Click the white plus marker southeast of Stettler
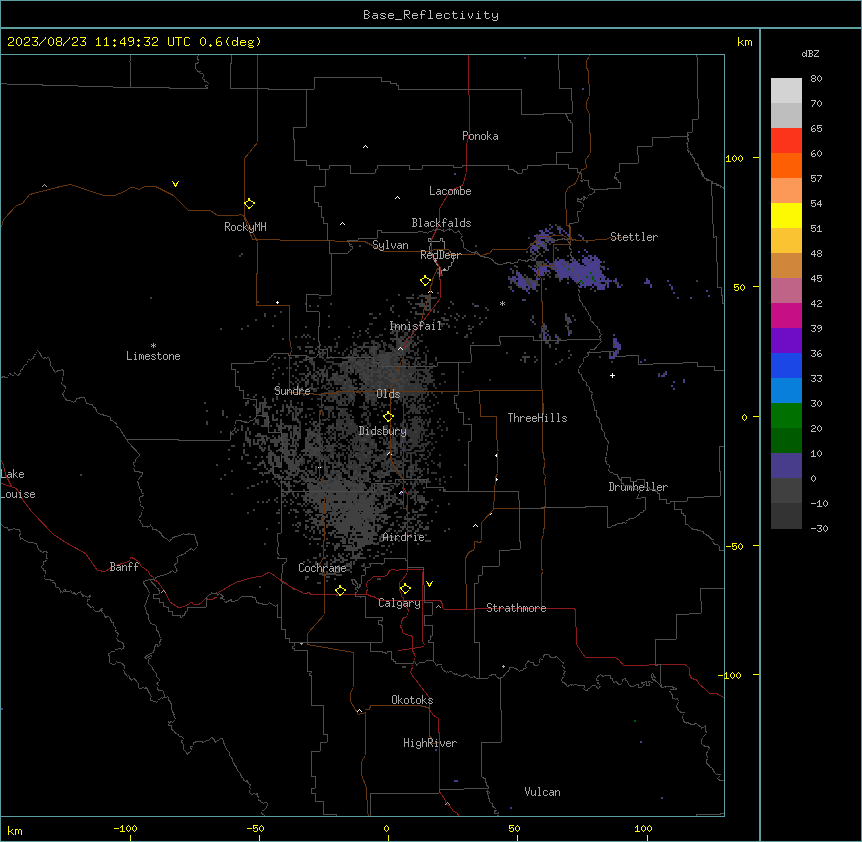 coord(612,375)
